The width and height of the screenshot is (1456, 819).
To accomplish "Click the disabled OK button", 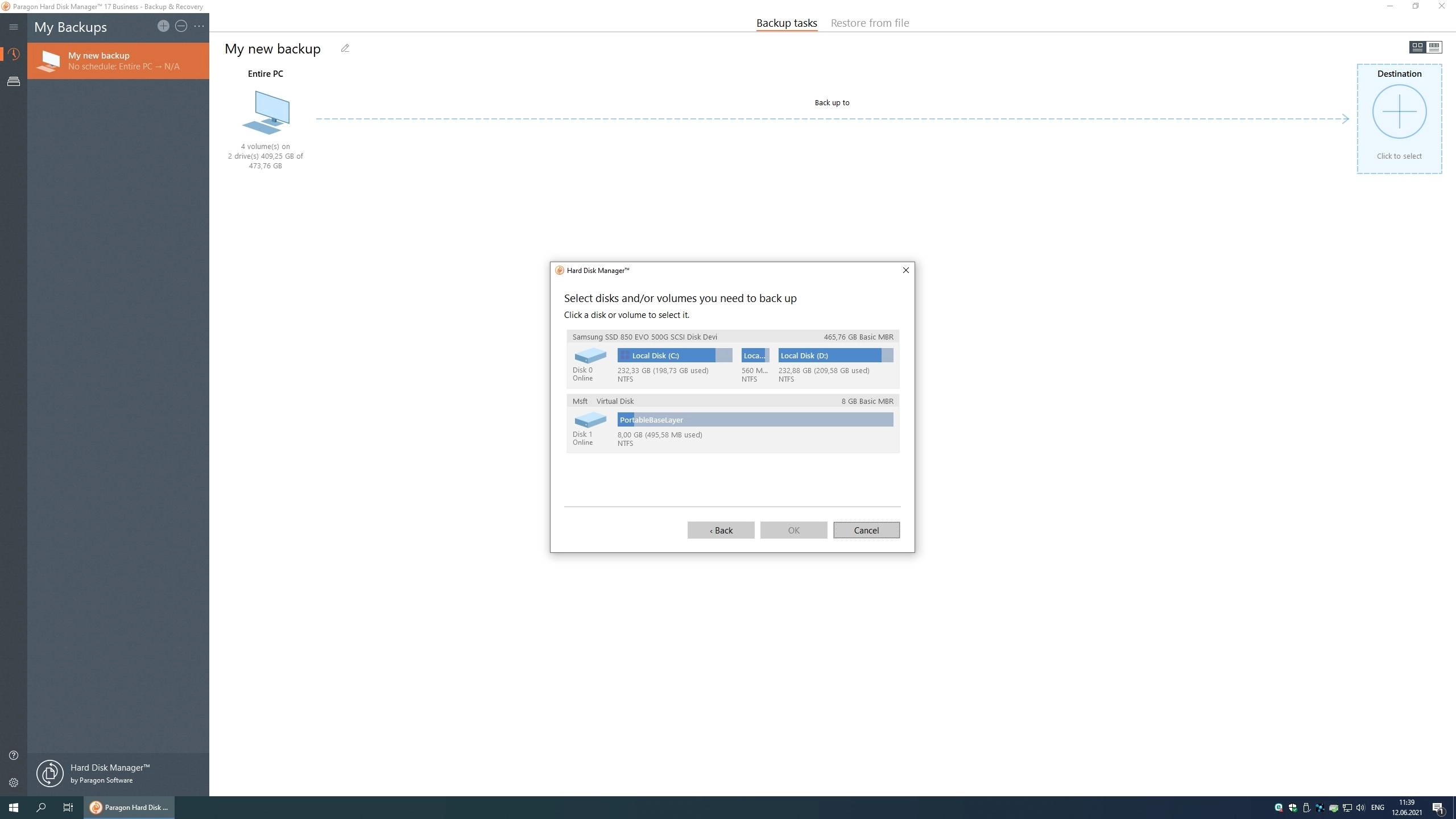I will [x=793, y=530].
